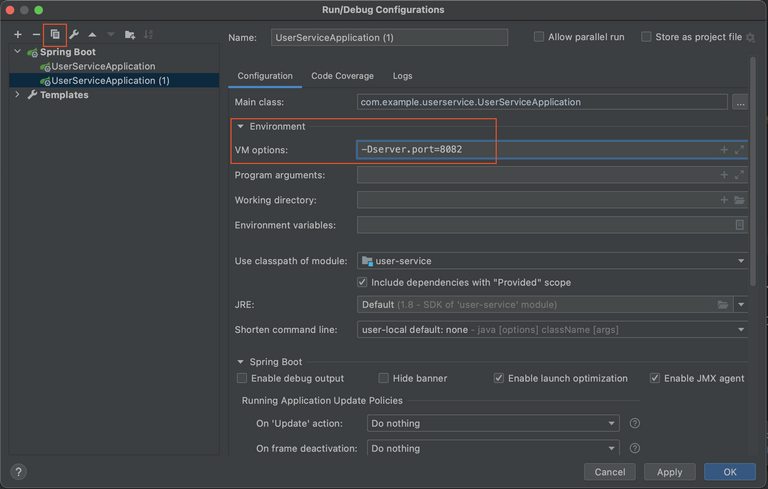Toggle the Enable JMX agent checkbox

click(654, 378)
